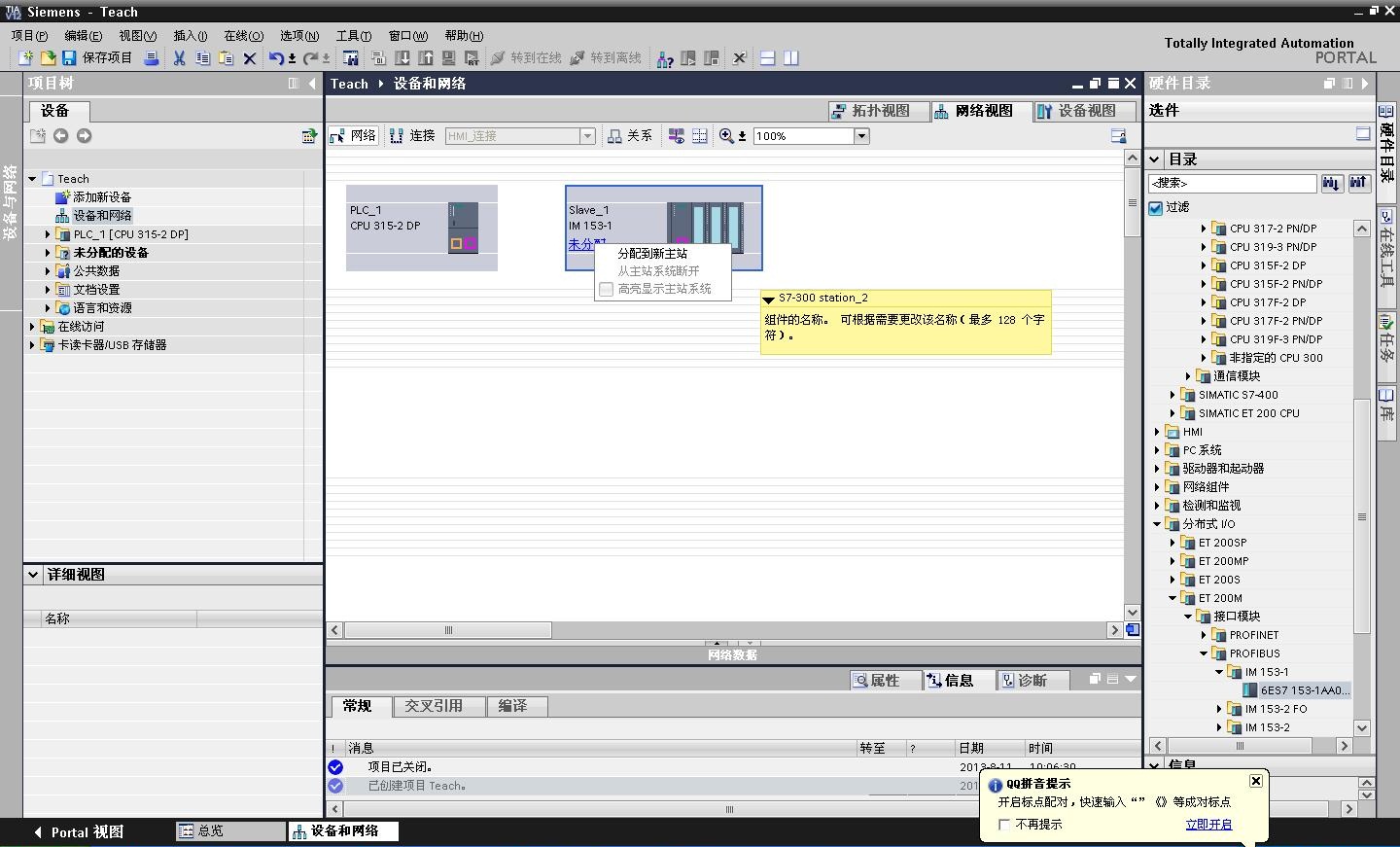This screenshot has width=1400, height=847.
Task: Delete the selected object with X icon
Action: click(250, 58)
